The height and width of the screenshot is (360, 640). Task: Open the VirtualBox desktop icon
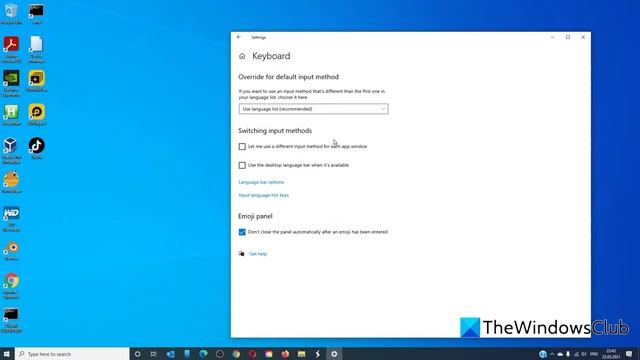coord(11,150)
